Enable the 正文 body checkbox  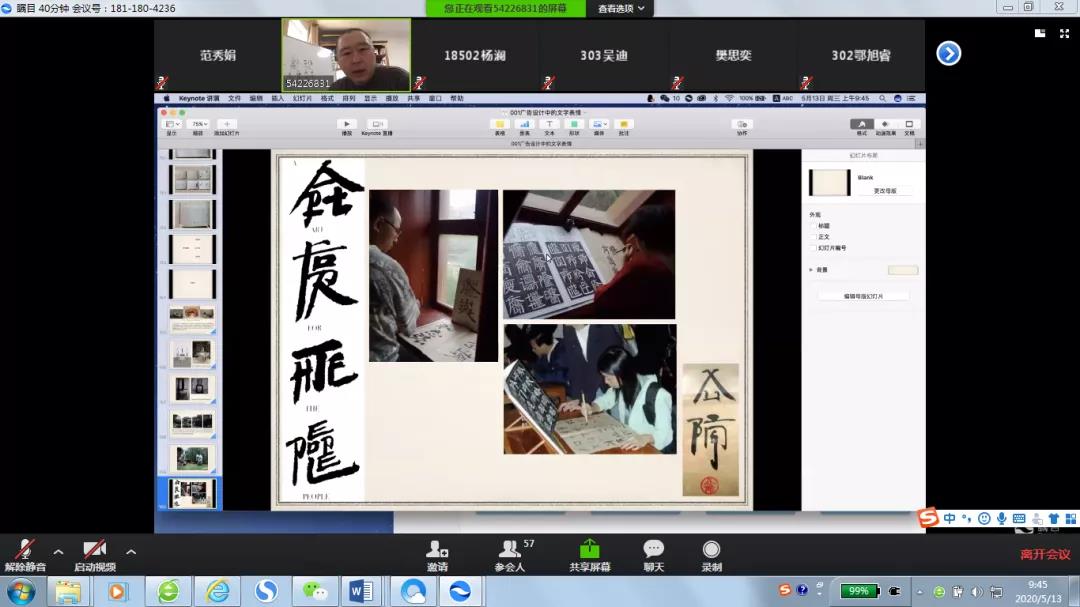tap(814, 237)
